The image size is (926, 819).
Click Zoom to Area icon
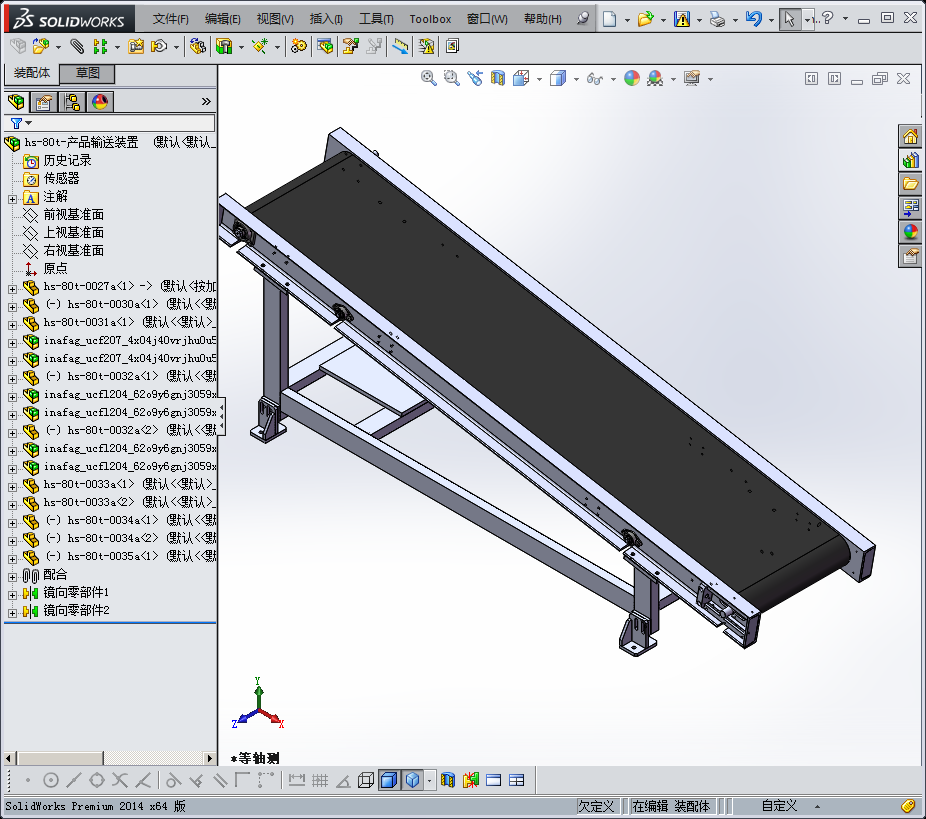(x=452, y=78)
